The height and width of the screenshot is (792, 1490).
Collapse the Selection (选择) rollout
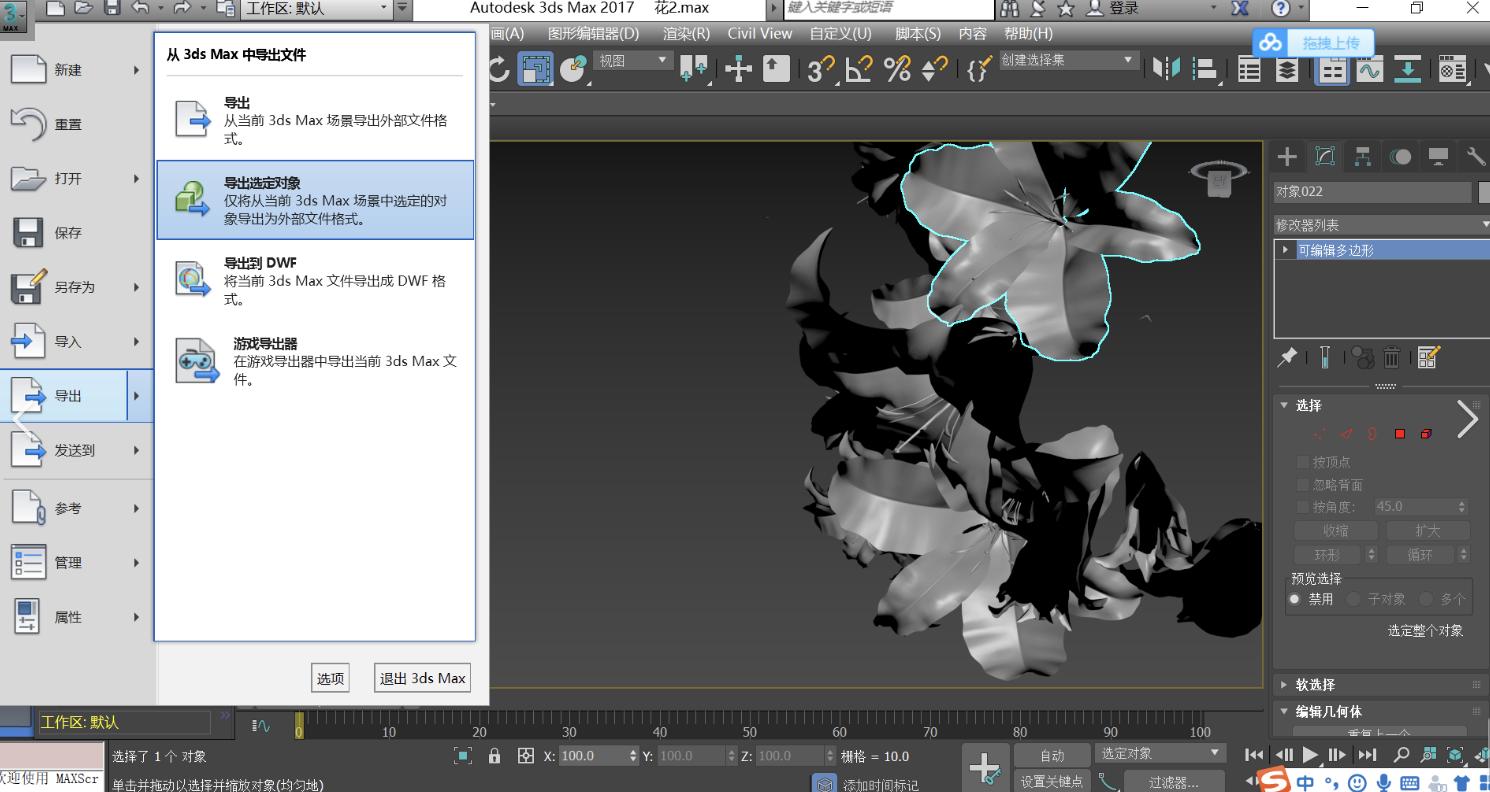[x=1286, y=405]
